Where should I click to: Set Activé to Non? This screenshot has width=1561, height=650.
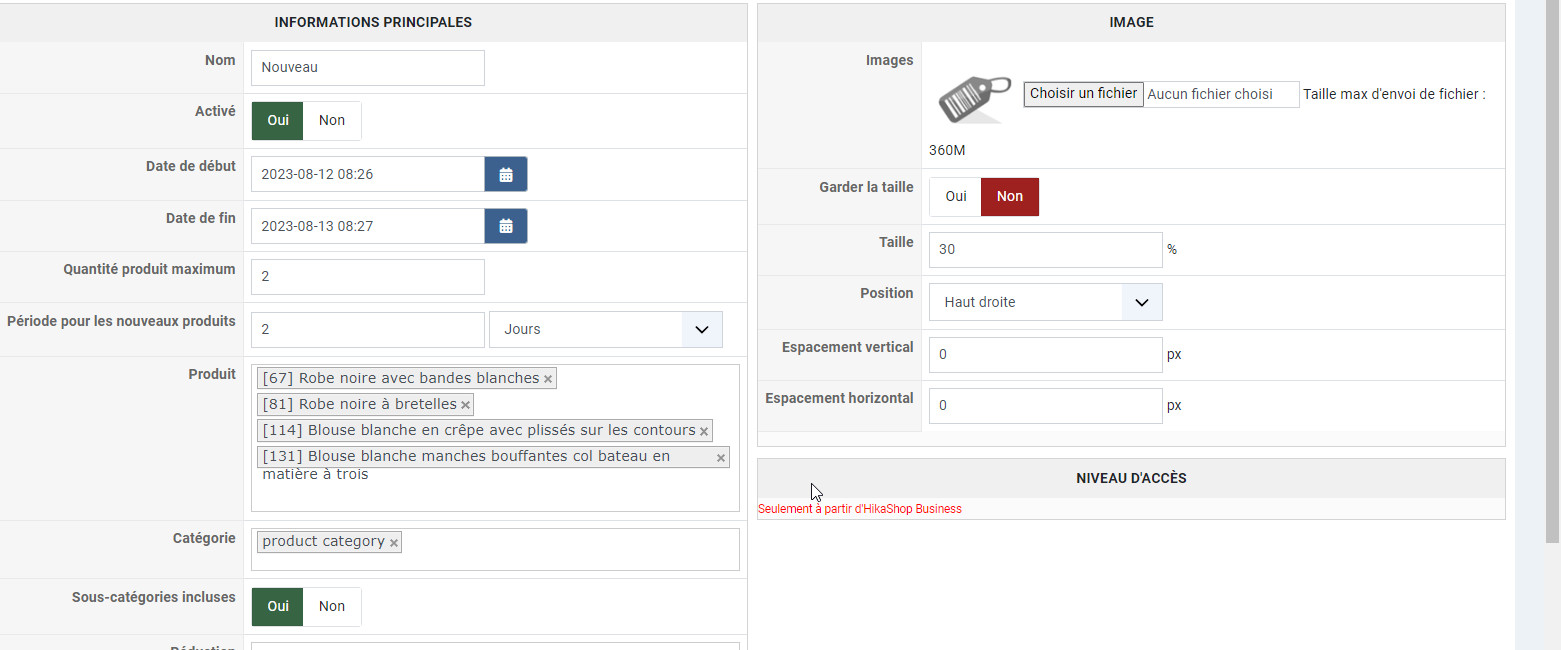pyautogui.click(x=332, y=121)
